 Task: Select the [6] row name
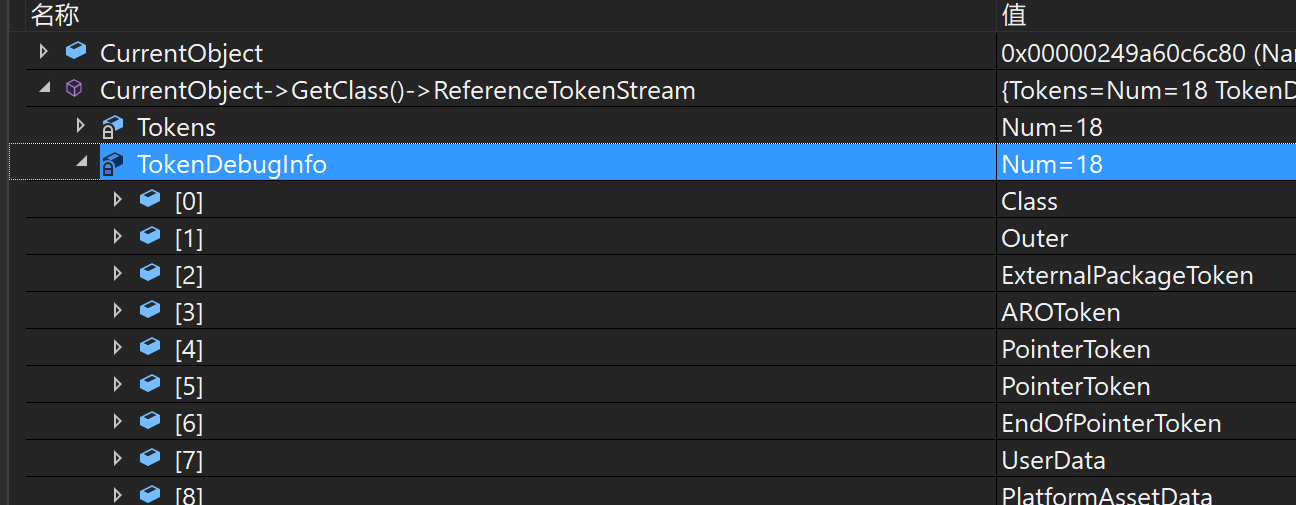pos(189,423)
